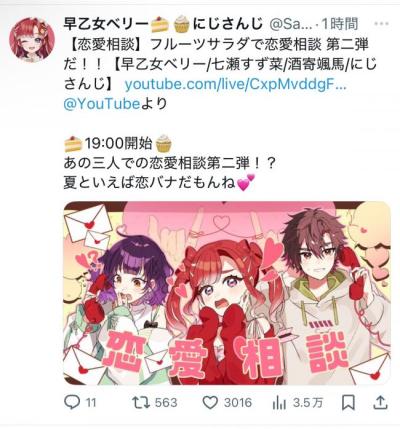This screenshot has height=429, width=400.
Task: Click the @YouTube mention
Action: 101,104
